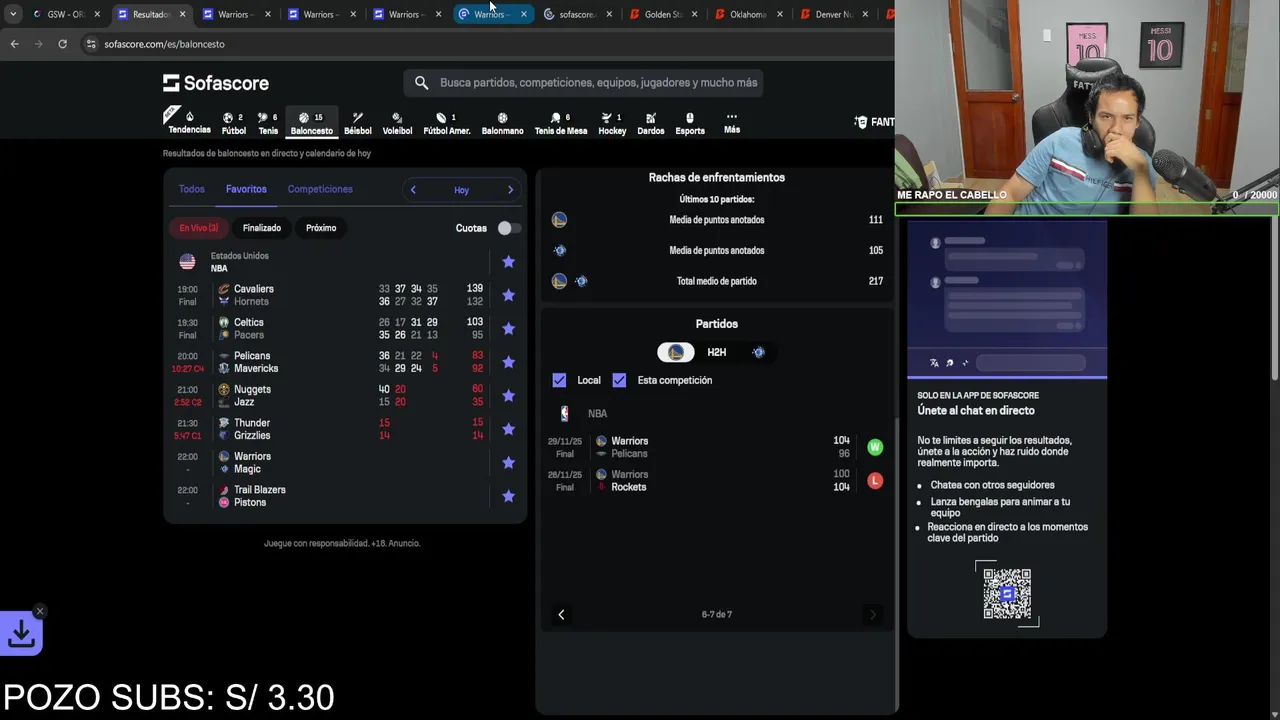Switch to the GSW browser tab
This screenshot has height=720, width=1280.
(x=65, y=15)
